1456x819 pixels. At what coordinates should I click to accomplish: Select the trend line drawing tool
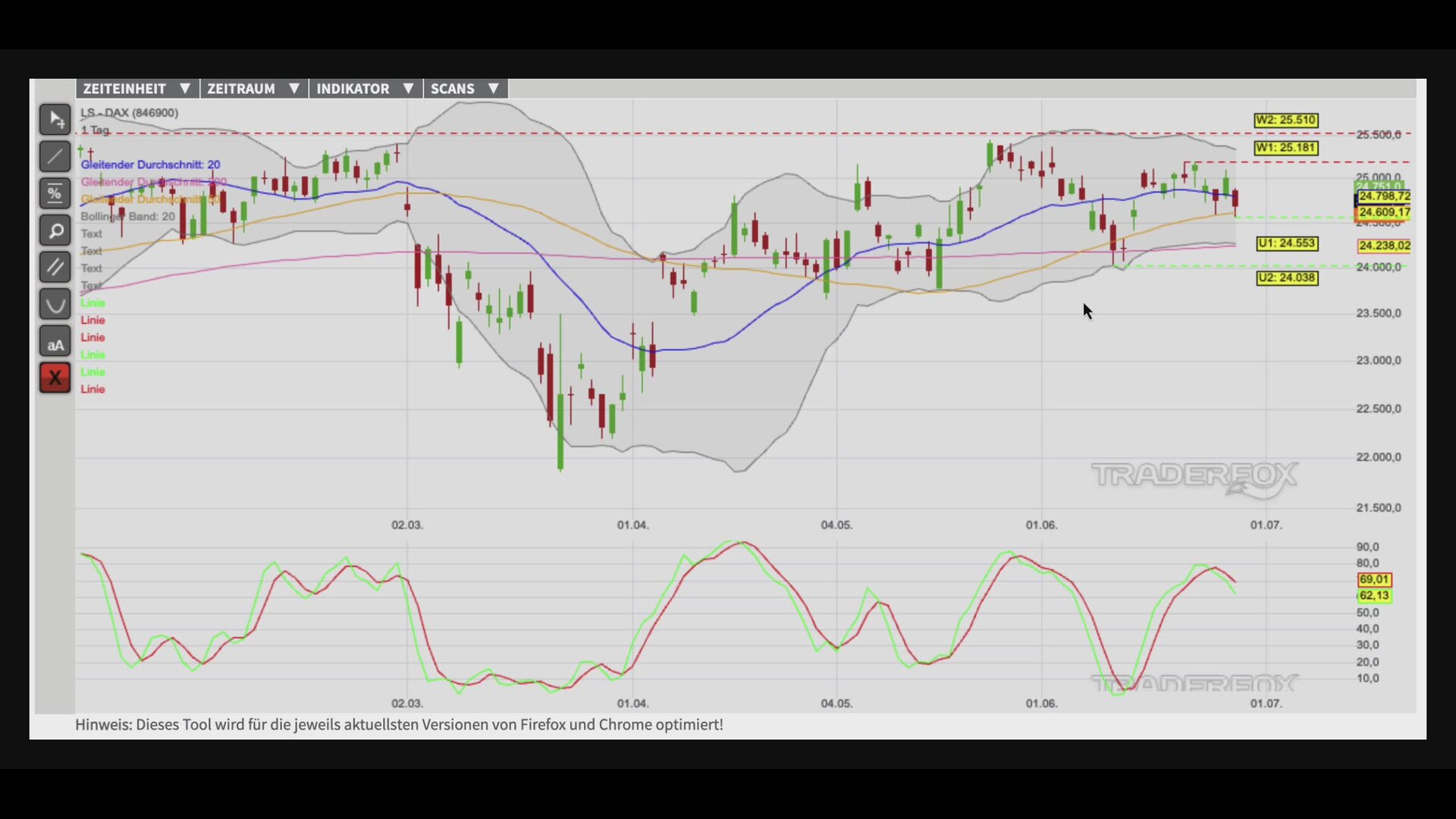pyautogui.click(x=55, y=157)
